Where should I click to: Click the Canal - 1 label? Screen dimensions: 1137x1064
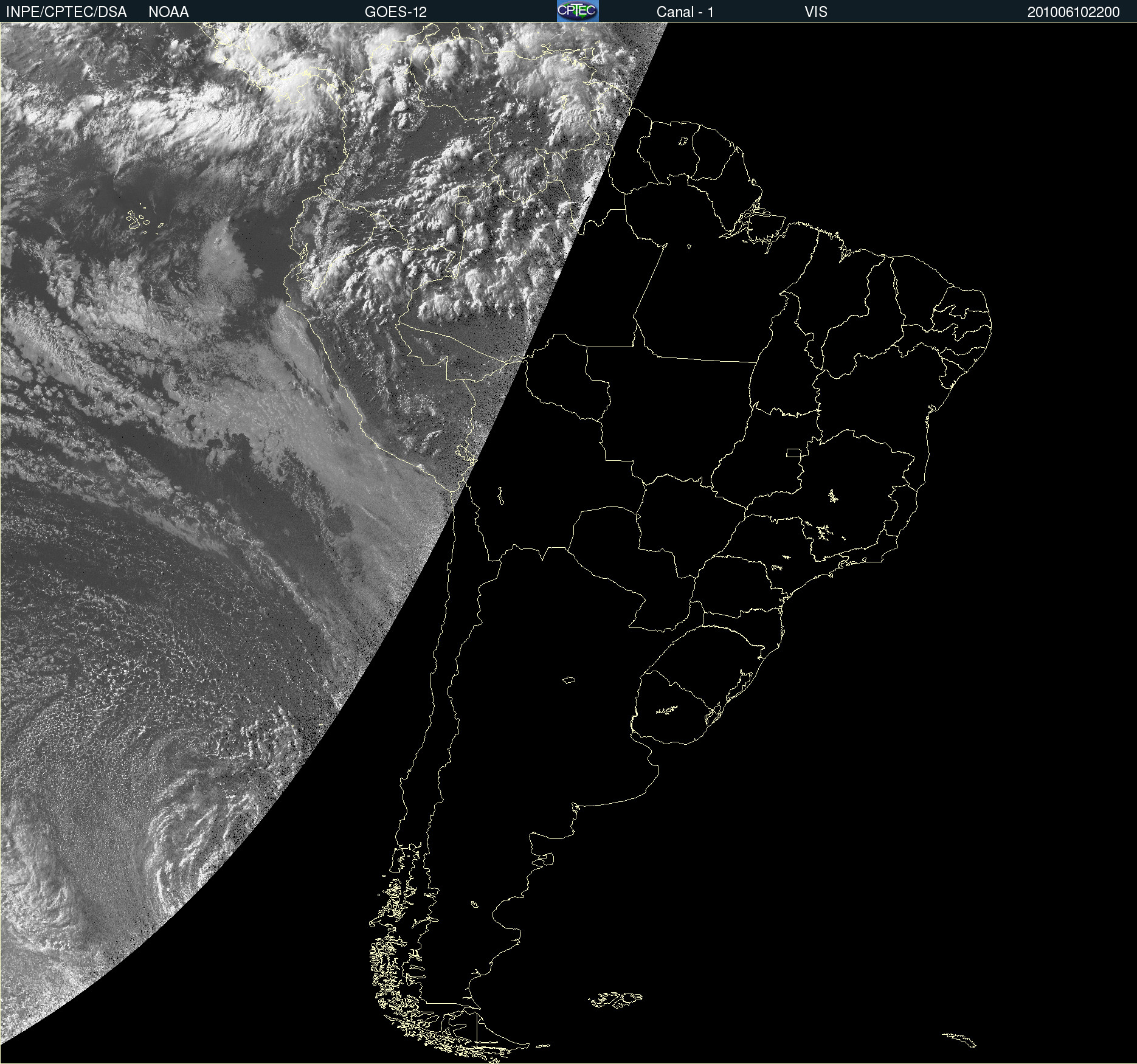(x=685, y=12)
